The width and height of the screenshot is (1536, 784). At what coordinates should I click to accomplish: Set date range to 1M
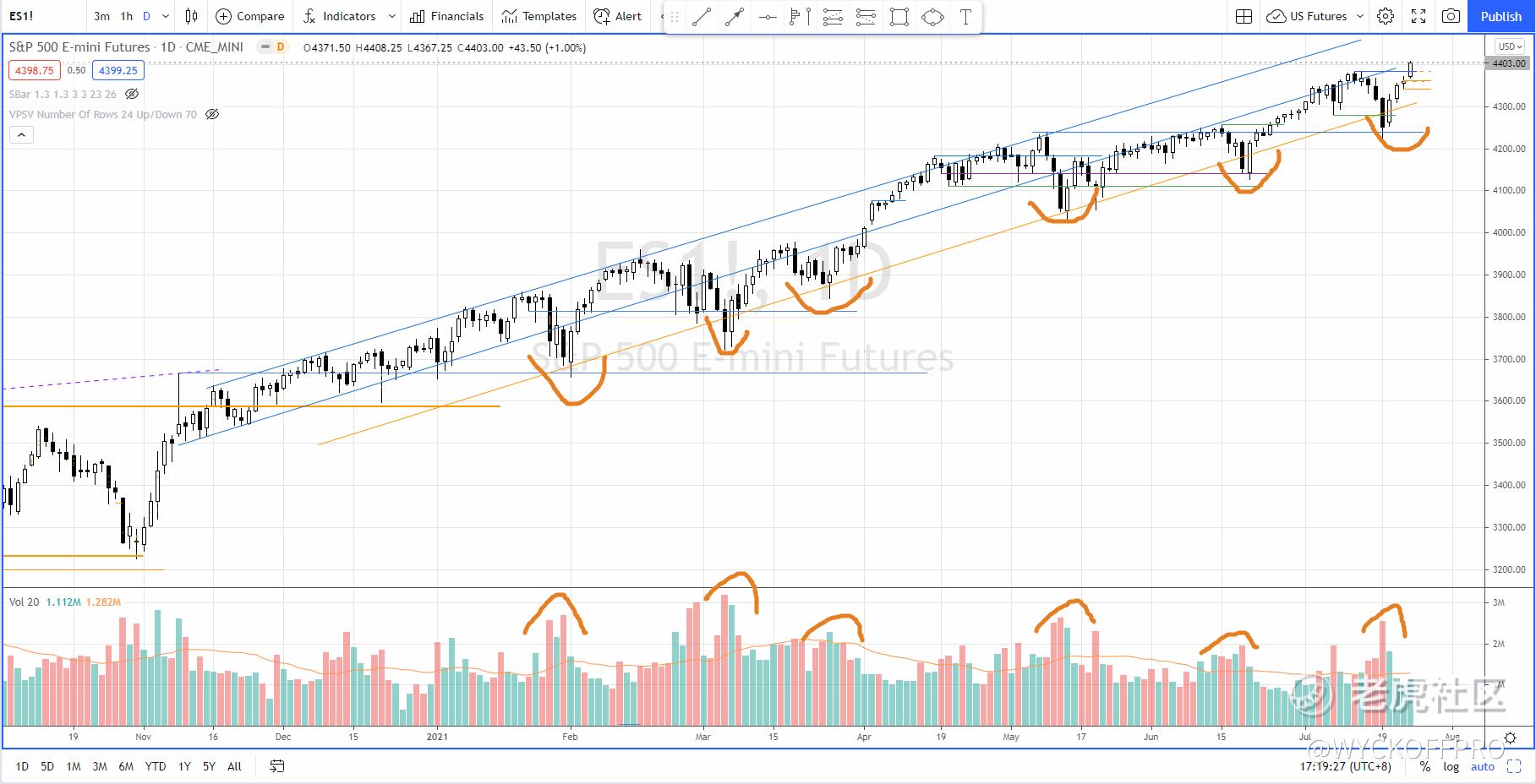click(x=74, y=766)
